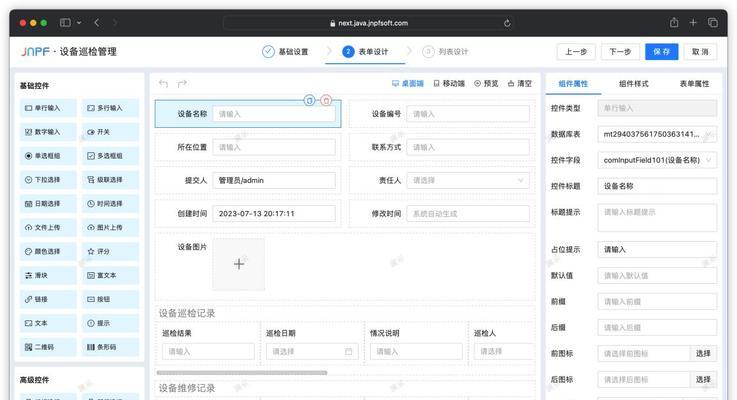Click the 控件标题 input field
Screen dimensions: 737x400
(657, 186)
